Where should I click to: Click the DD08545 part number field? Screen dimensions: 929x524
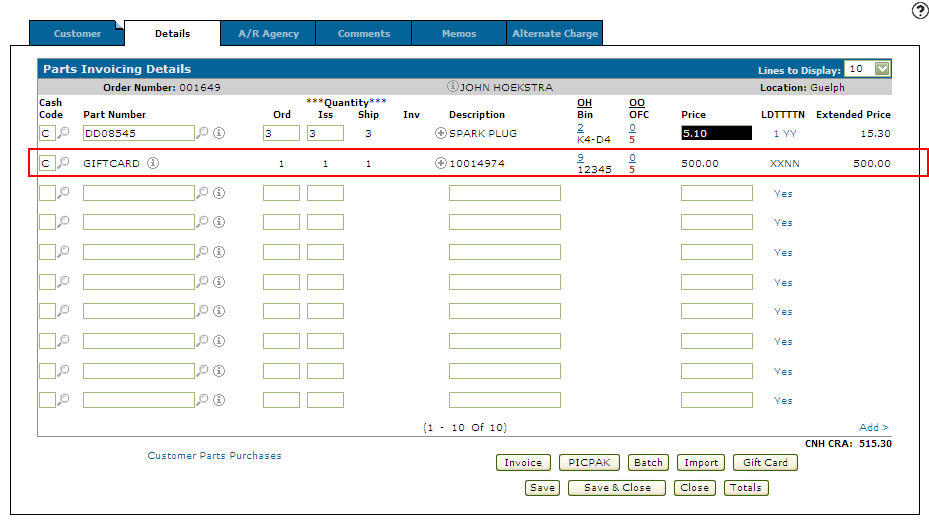tap(139, 133)
